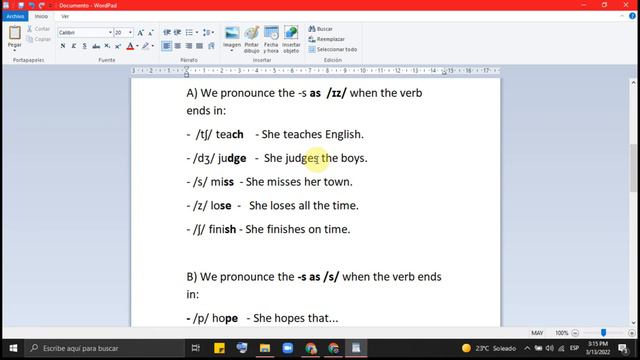Screen dimensions: 640x360
Task: Open Sticky Notes from the taskbar
Action: tap(219, 348)
